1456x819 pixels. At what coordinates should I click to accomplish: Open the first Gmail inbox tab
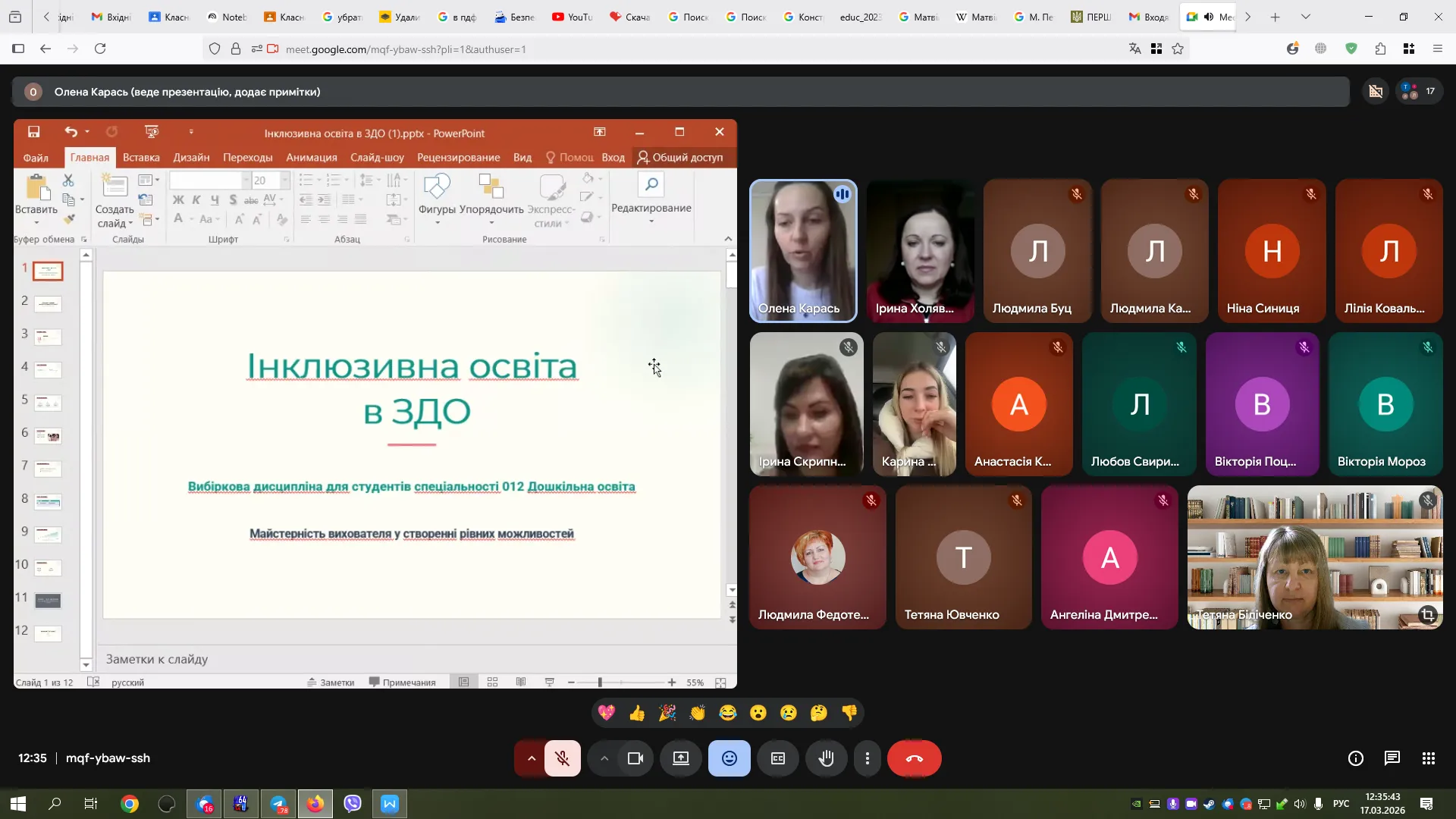point(111,17)
